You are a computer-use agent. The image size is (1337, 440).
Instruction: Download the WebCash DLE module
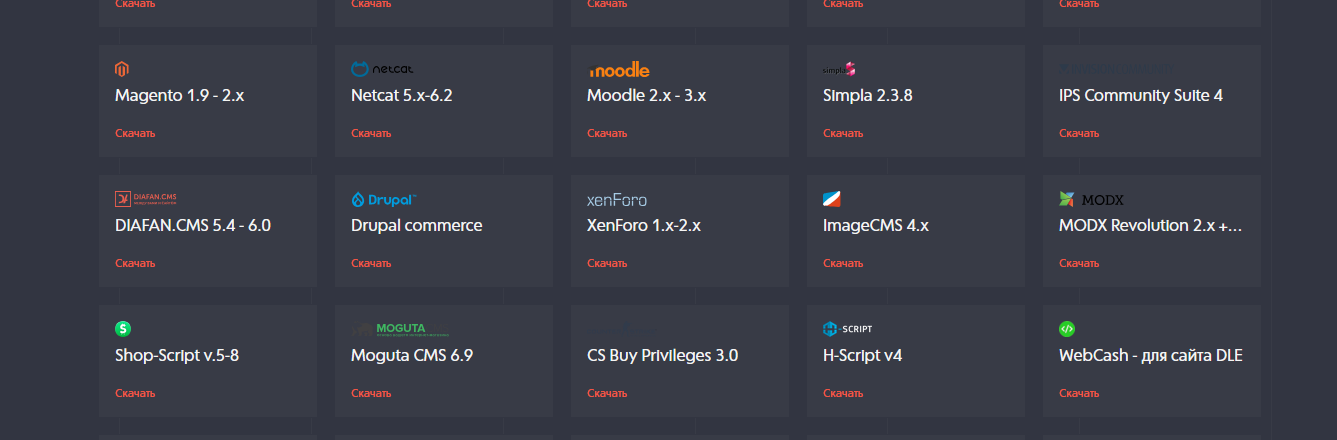click(1079, 393)
